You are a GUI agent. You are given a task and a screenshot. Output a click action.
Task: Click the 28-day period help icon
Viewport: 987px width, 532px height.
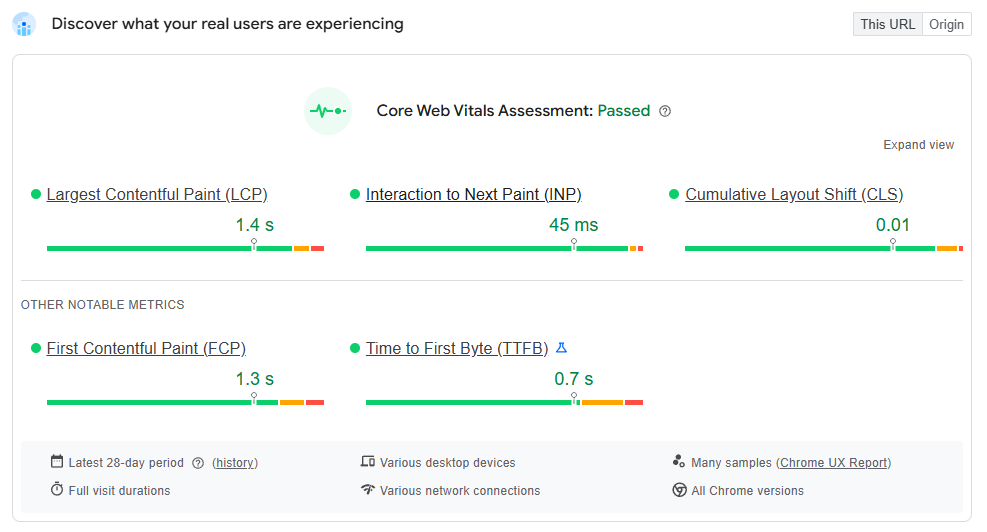point(198,463)
